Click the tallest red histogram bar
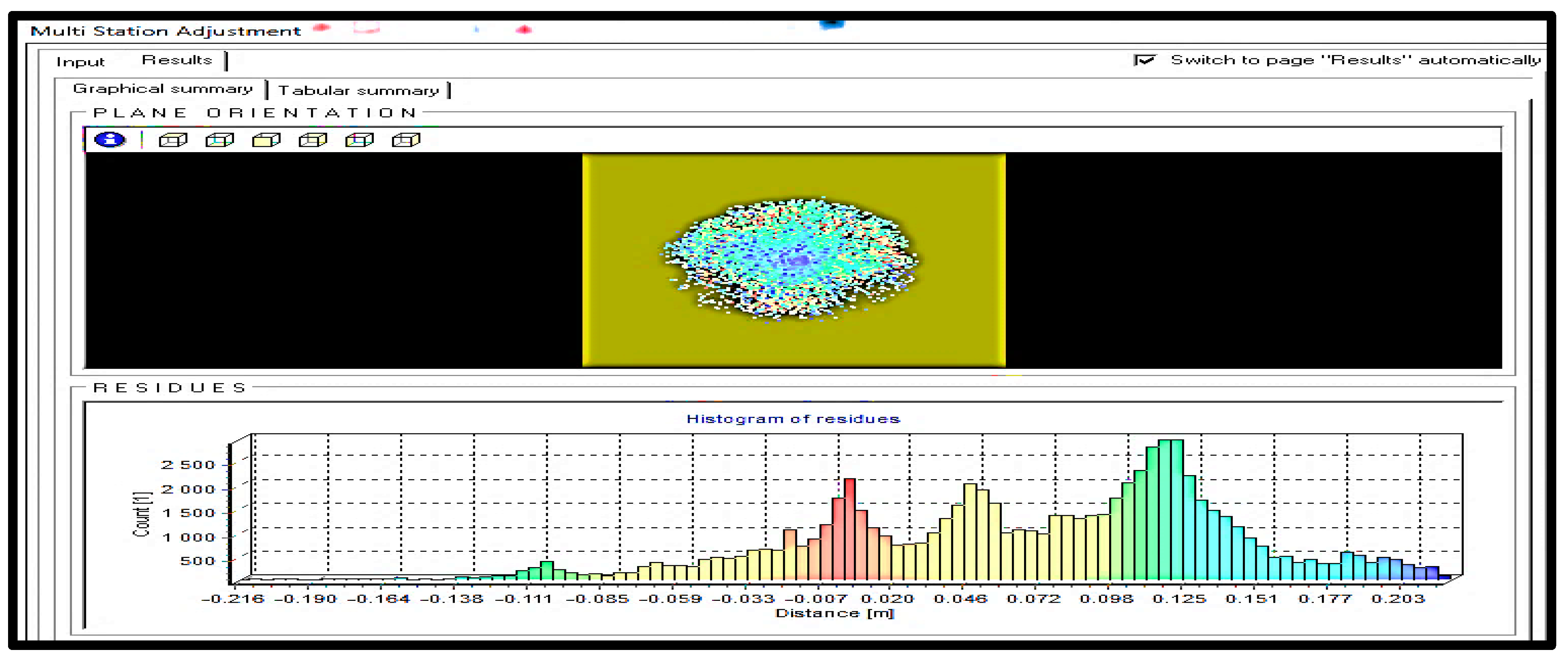 coord(849,529)
